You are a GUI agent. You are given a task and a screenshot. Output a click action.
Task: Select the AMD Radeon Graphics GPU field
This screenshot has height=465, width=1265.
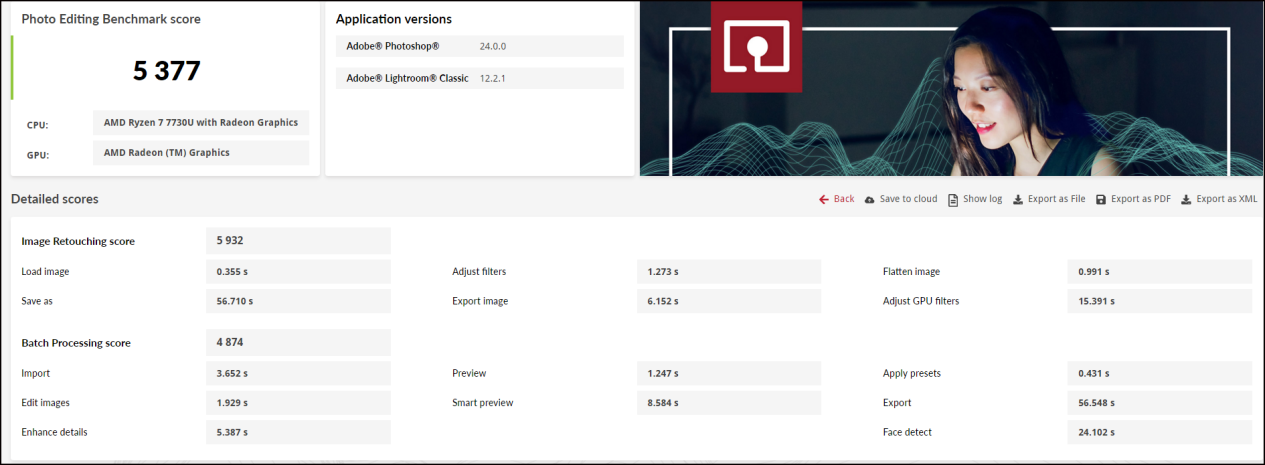(201, 153)
